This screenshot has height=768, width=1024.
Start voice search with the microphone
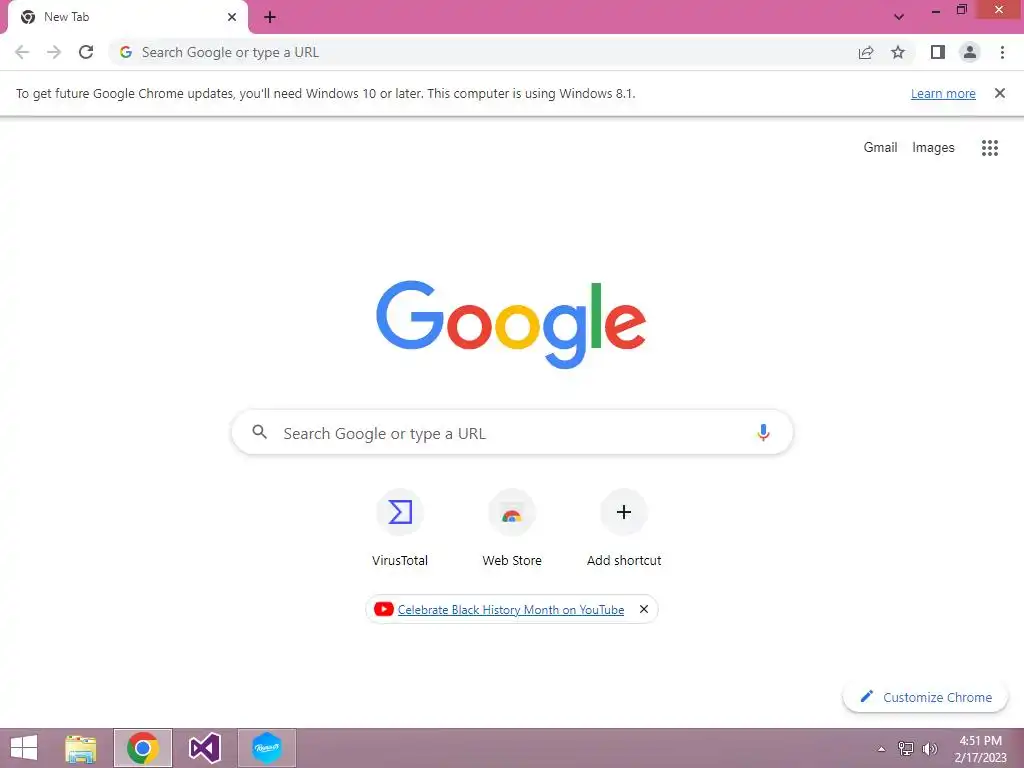763,432
